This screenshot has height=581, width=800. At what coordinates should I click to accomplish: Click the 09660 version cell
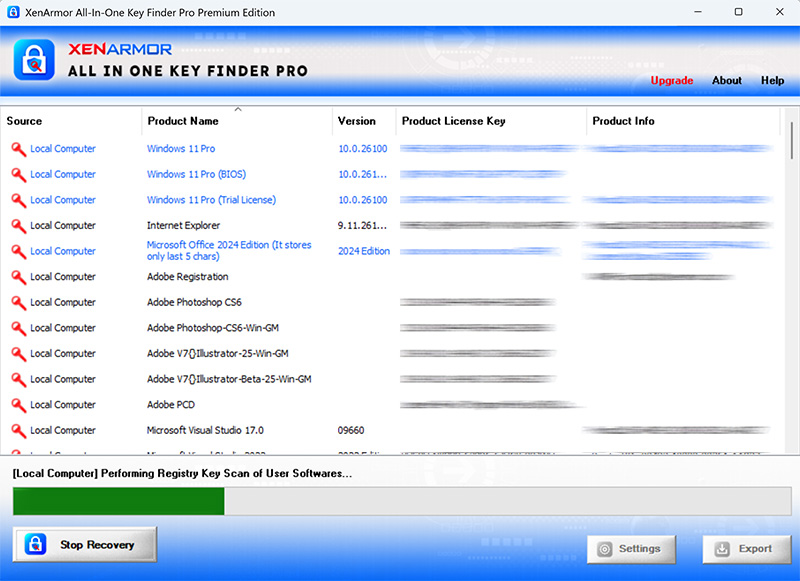click(x=351, y=430)
